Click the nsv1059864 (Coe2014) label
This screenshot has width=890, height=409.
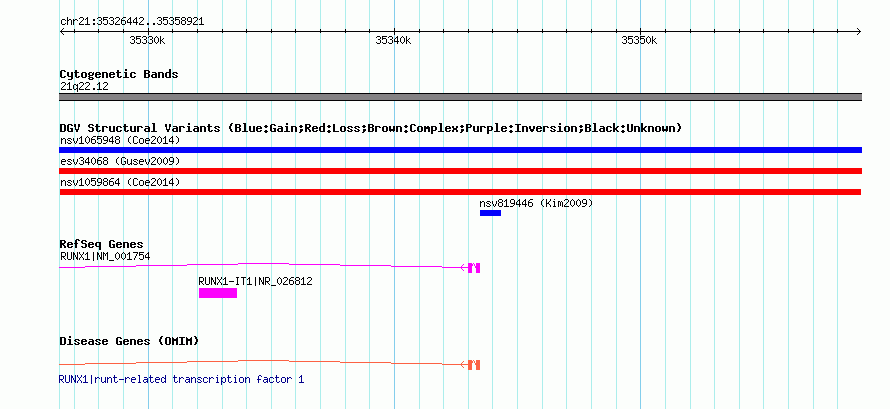[x=120, y=182]
